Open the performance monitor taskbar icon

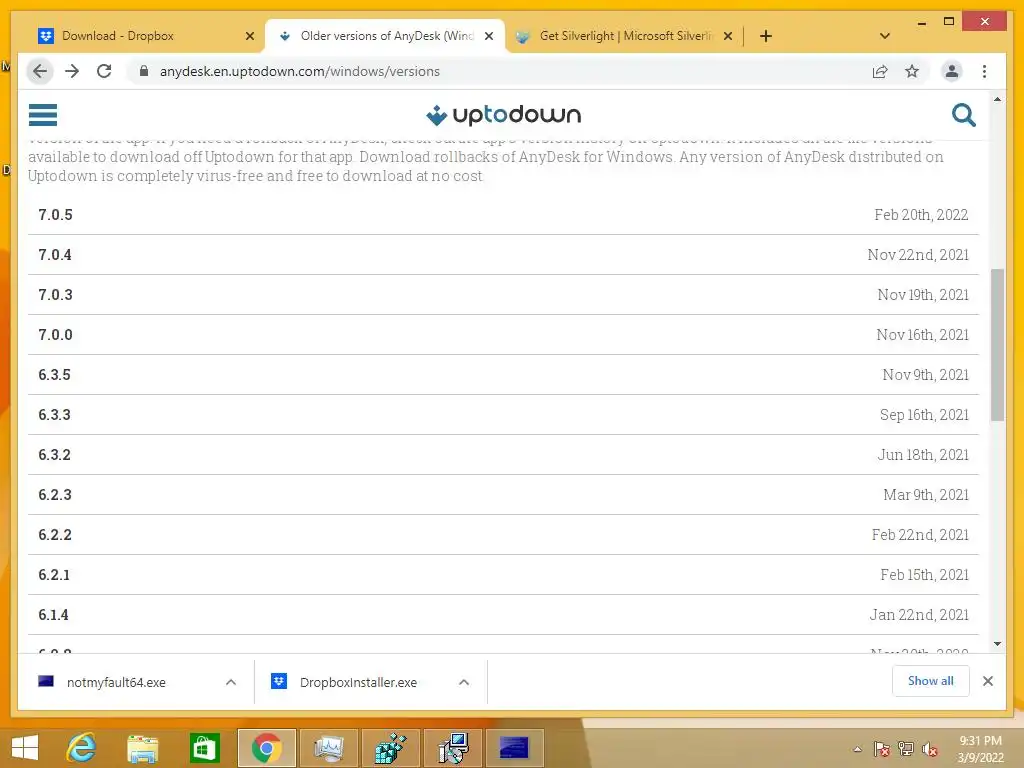[328, 748]
